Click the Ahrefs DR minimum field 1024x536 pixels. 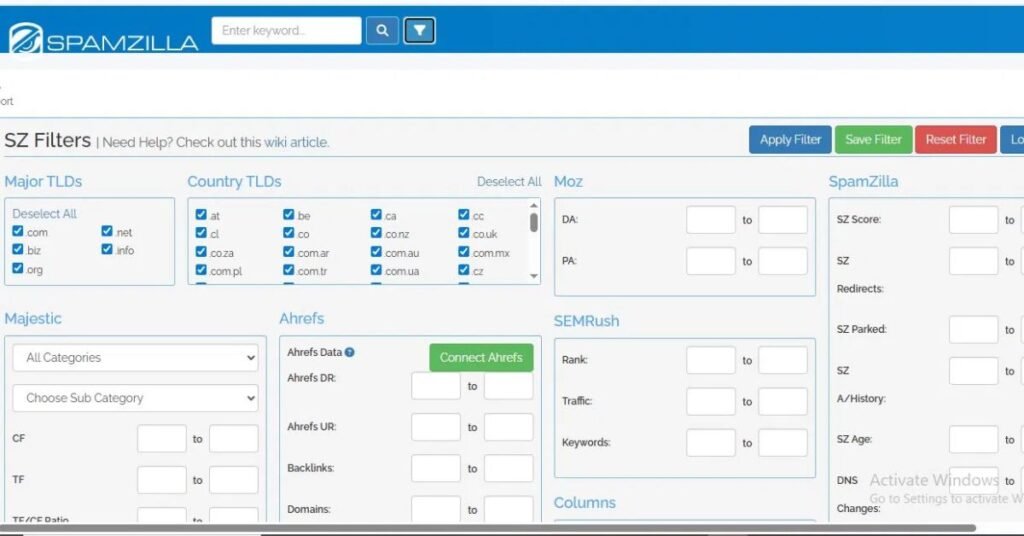pyautogui.click(x=436, y=386)
